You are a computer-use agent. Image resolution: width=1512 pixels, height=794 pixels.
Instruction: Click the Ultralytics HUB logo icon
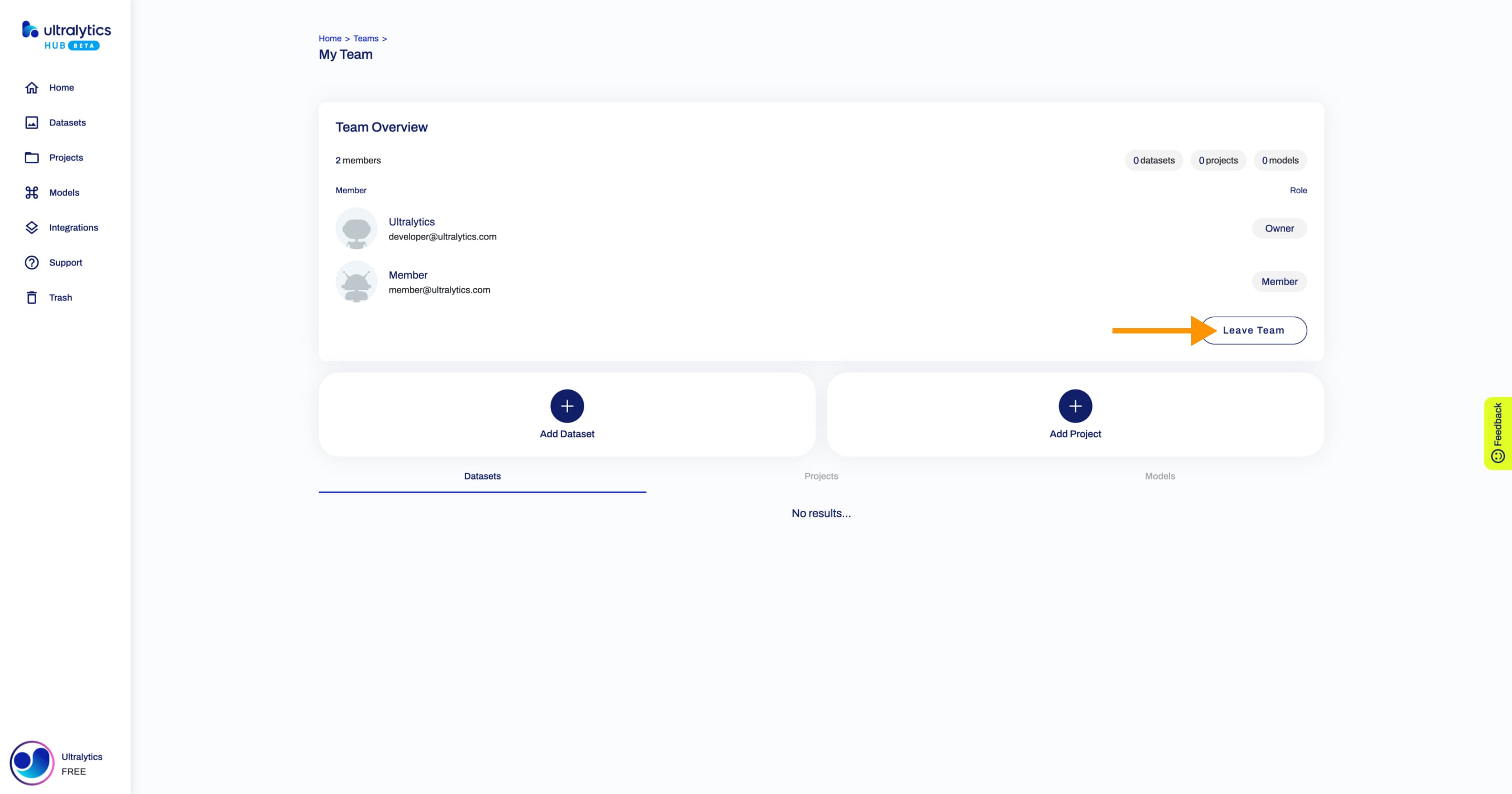(x=27, y=29)
